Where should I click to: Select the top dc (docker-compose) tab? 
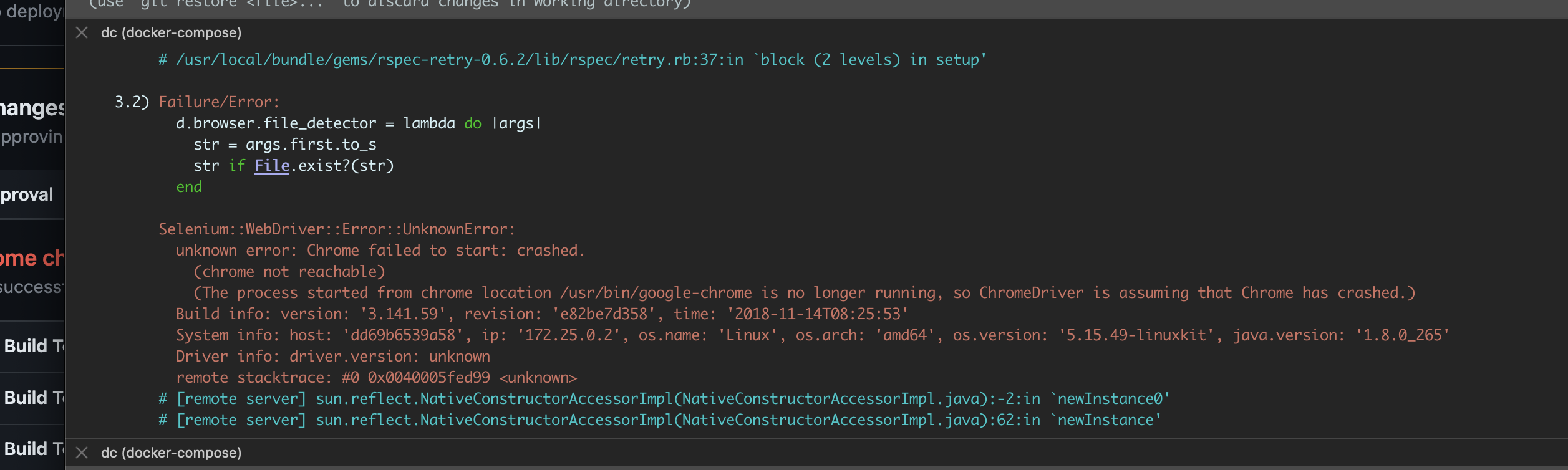[172, 32]
